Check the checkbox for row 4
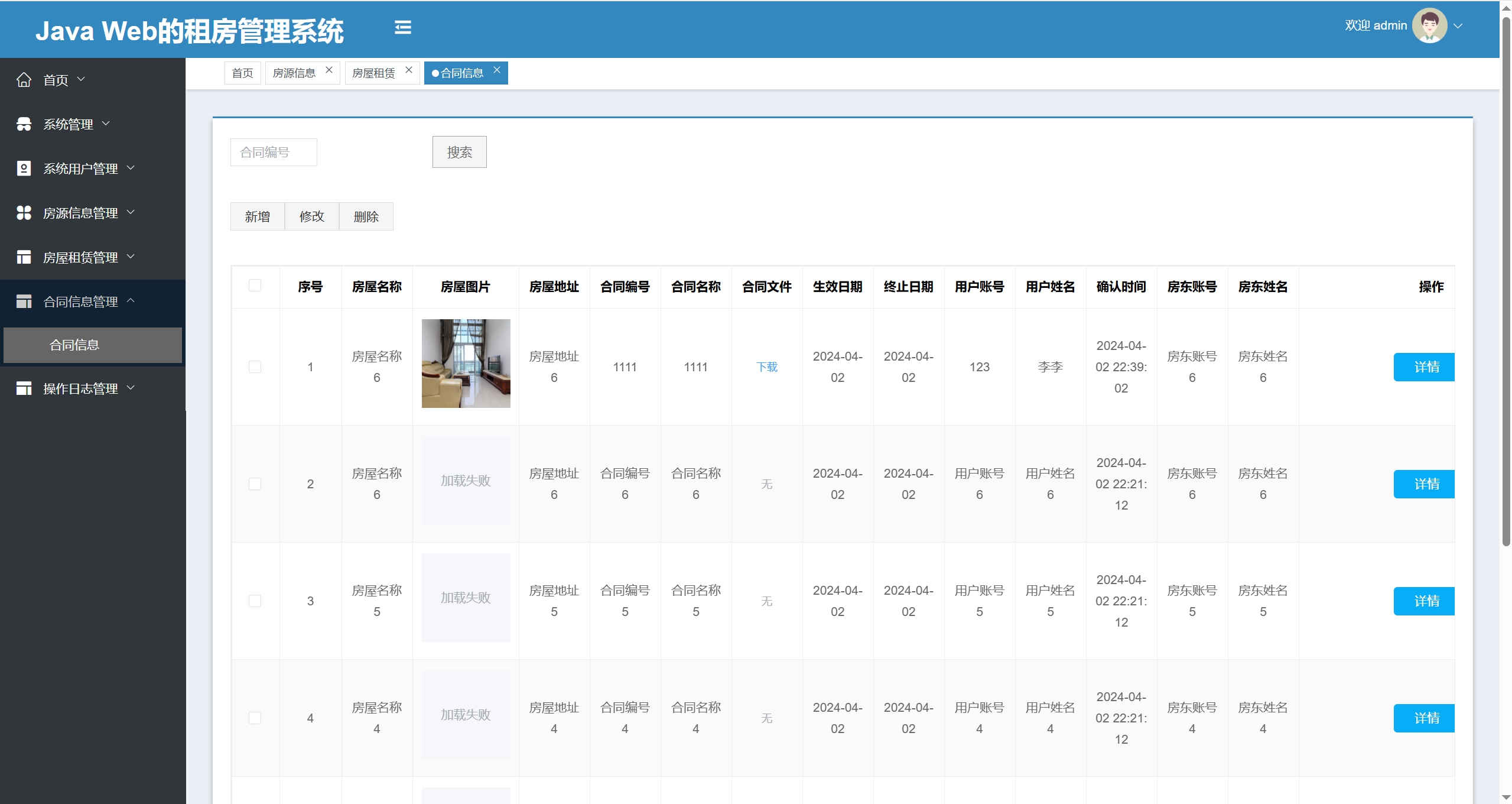Viewport: 1512px width, 804px height. [x=255, y=718]
